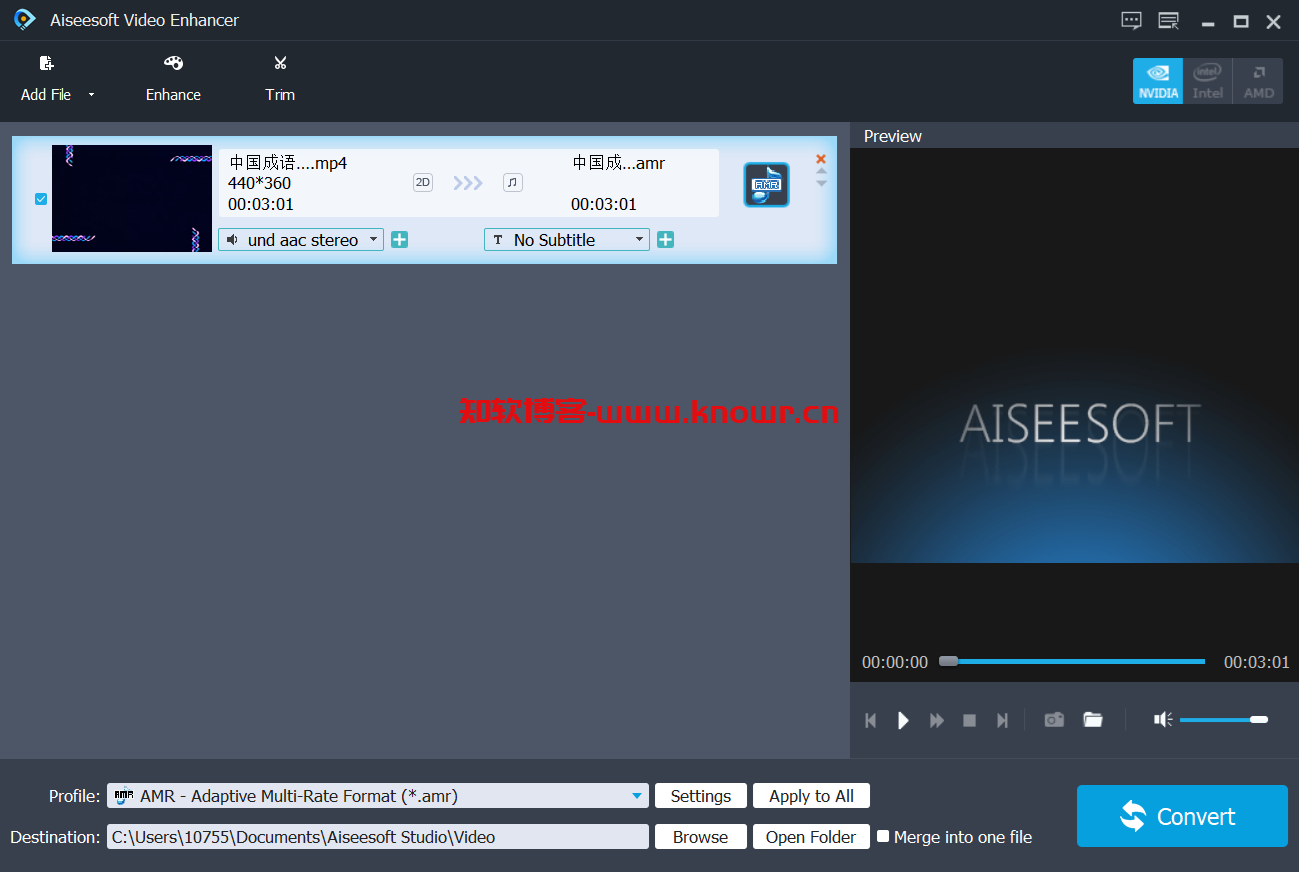
Task: Remove the file with the orange X
Action: 821,159
